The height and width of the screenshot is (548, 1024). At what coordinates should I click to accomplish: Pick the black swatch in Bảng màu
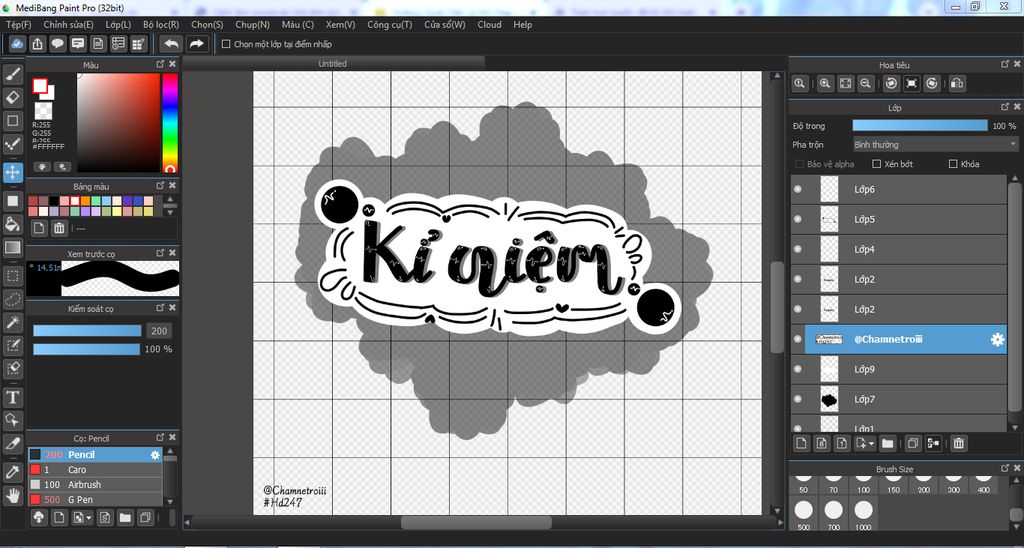tap(53, 201)
